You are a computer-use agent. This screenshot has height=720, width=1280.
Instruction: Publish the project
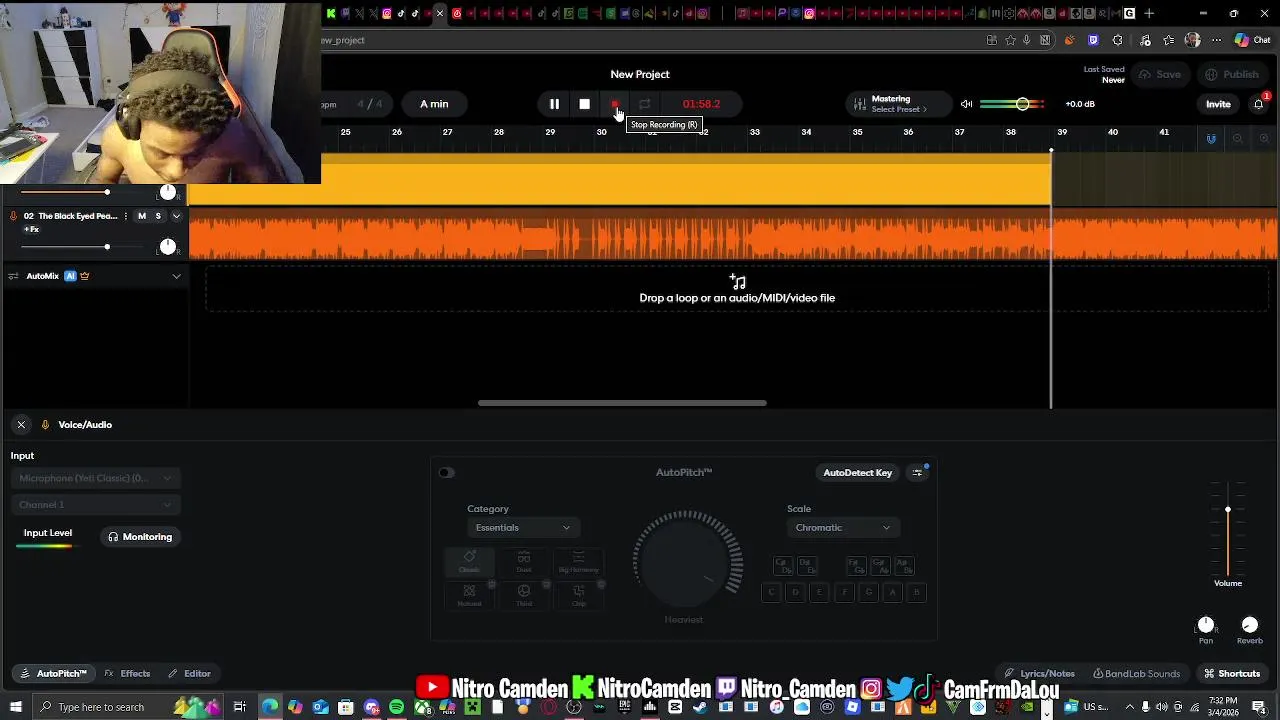(x=1232, y=74)
